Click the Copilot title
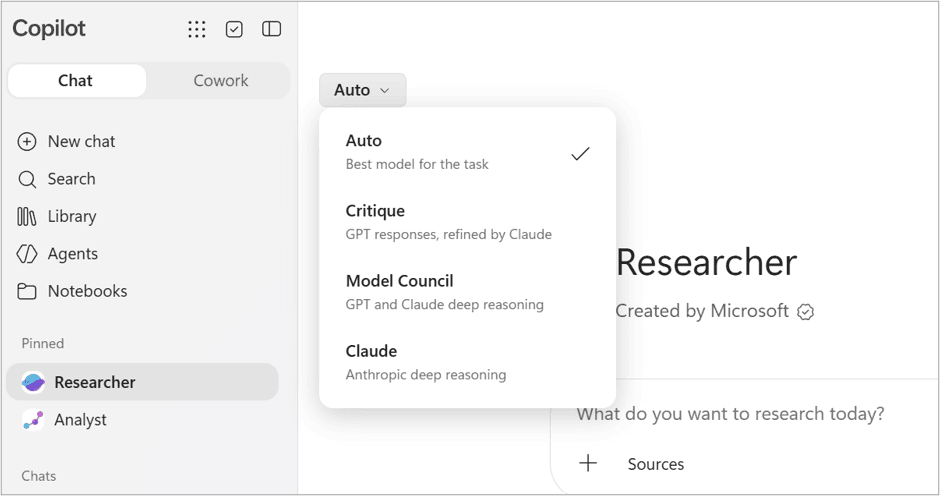Viewport: 940px width, 496px height. [49, 29]
